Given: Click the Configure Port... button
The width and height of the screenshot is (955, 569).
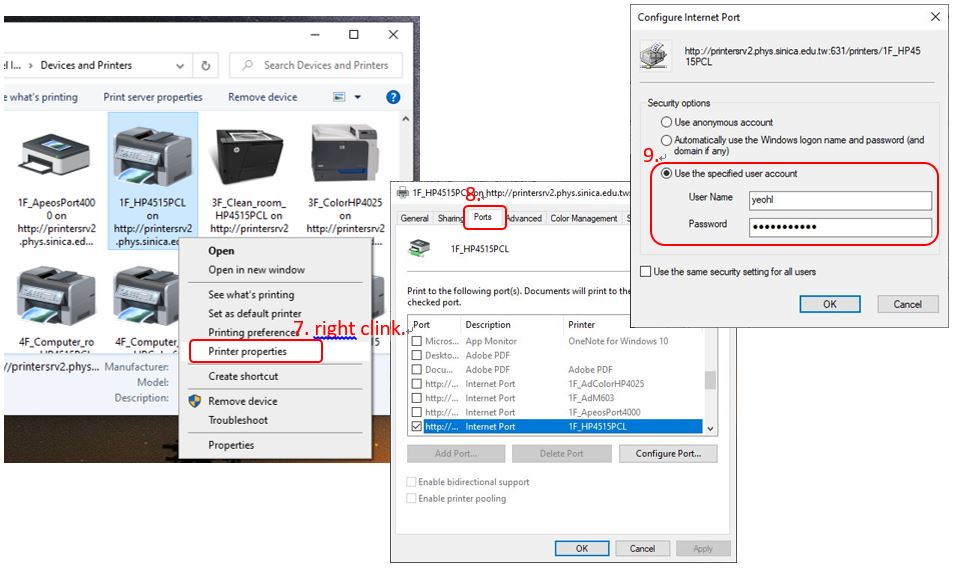Looking at the screenshot, I should pos(668,453).
